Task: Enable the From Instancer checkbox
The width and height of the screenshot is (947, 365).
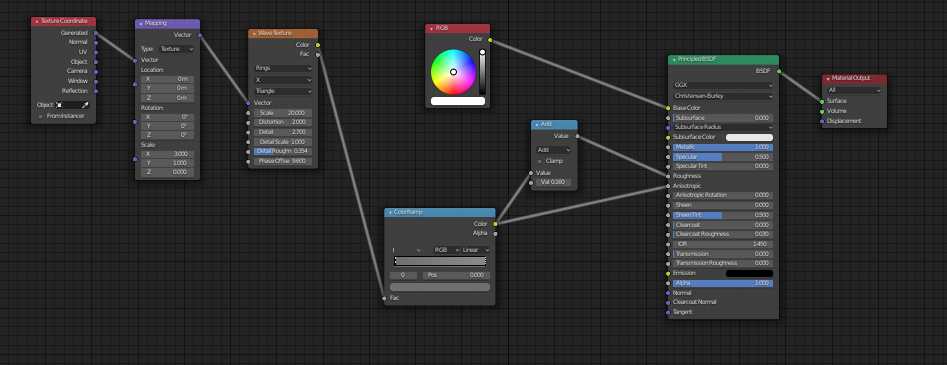Action: (x=41, y=116)
